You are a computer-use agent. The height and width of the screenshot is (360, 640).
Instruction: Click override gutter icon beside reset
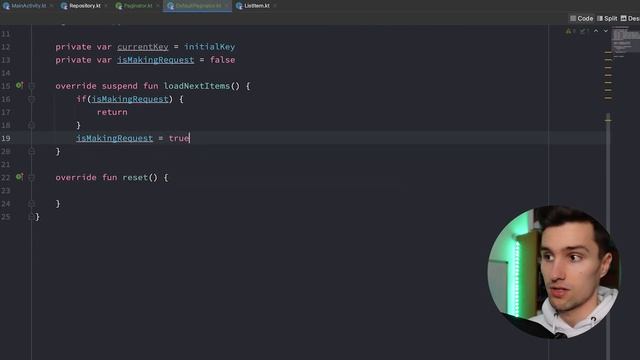(x=19, y=177)
